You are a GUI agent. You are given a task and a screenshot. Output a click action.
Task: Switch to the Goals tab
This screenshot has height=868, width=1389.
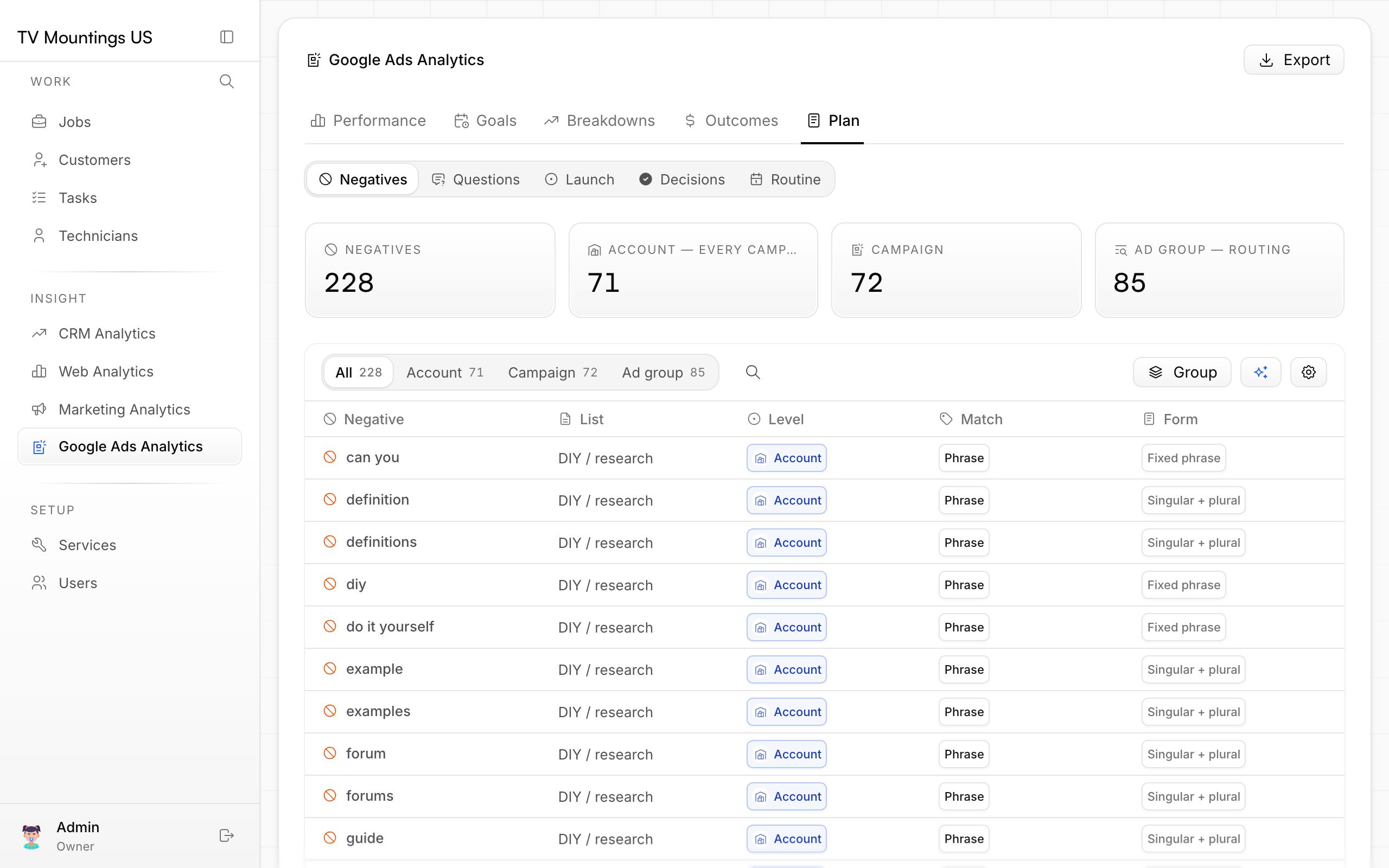click(486, 120)
